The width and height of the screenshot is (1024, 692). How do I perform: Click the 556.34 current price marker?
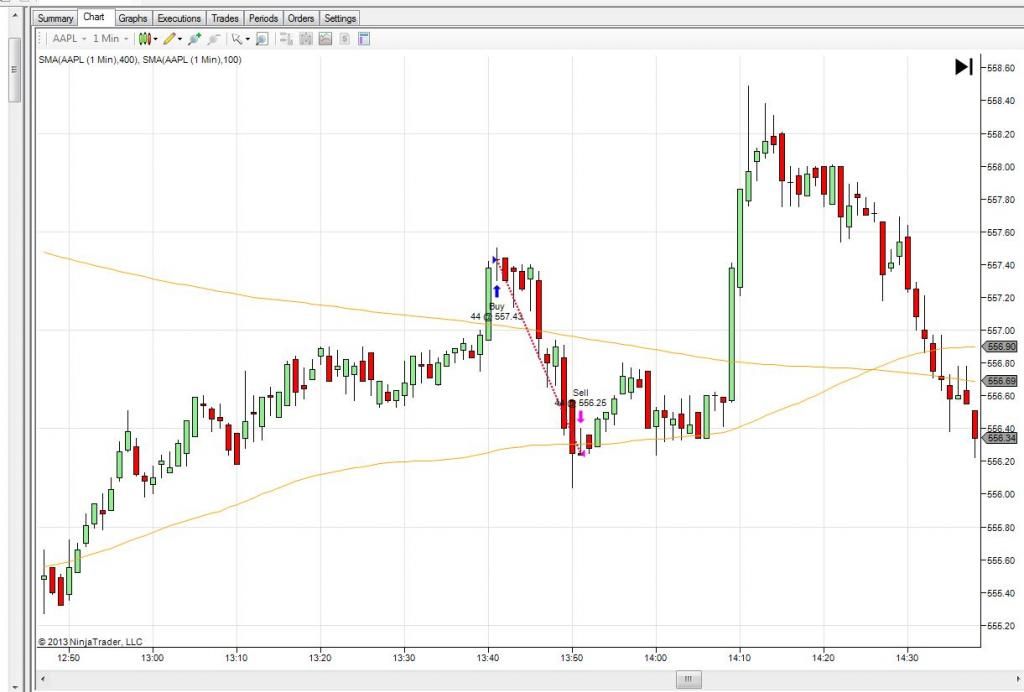[x=1000, y=438]
